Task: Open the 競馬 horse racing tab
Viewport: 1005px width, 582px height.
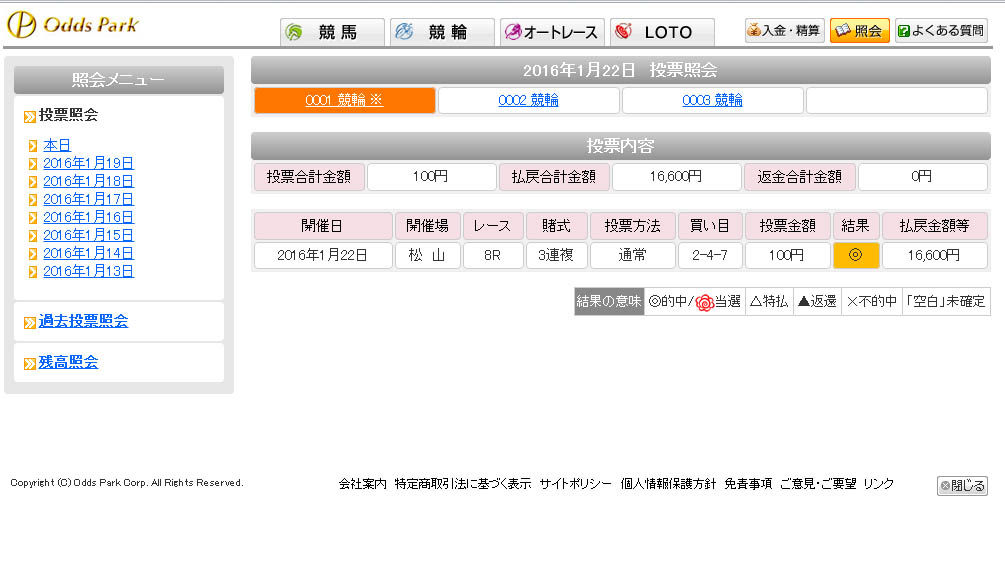Action: click(332, 32)
